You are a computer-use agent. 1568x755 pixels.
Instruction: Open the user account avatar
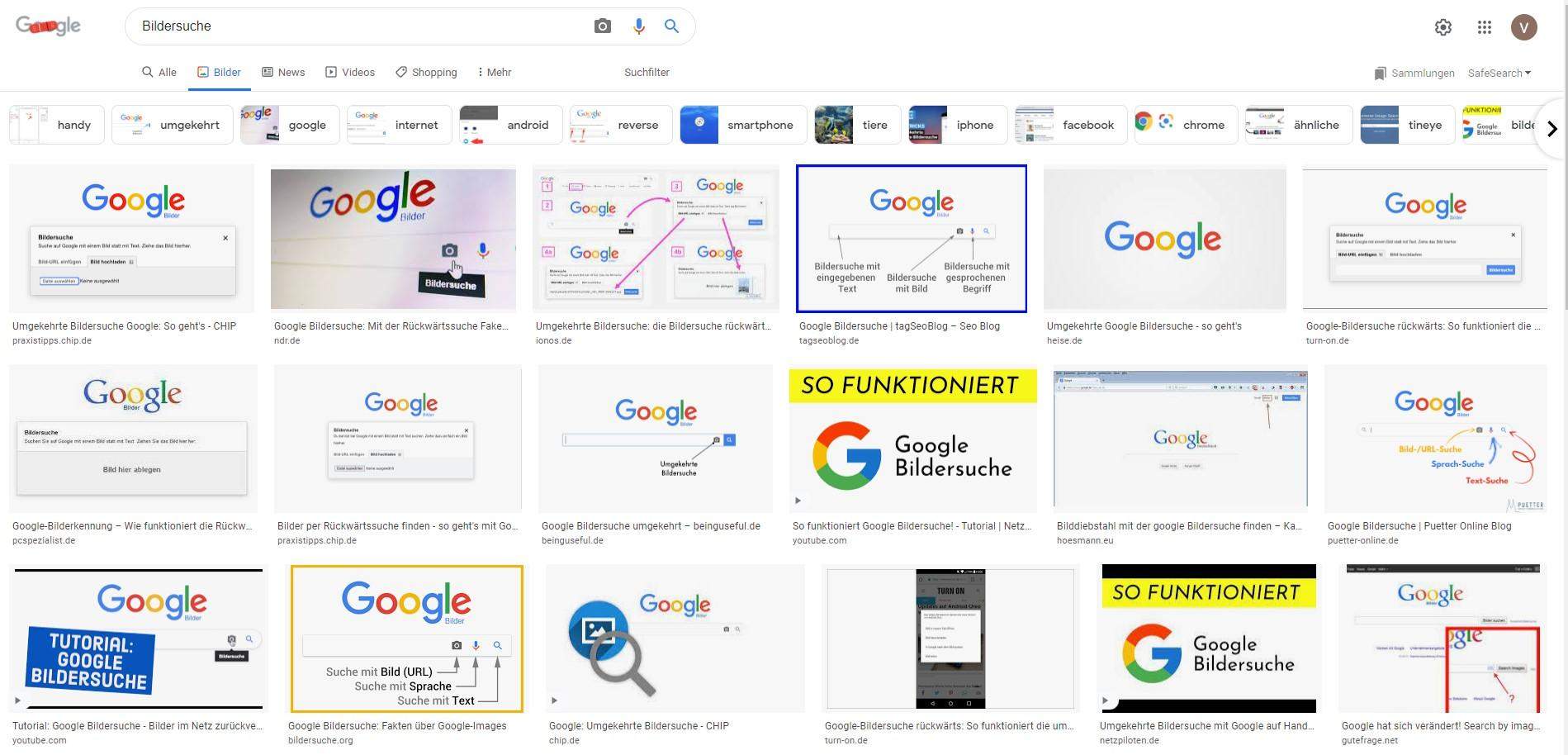(1524, 27)
